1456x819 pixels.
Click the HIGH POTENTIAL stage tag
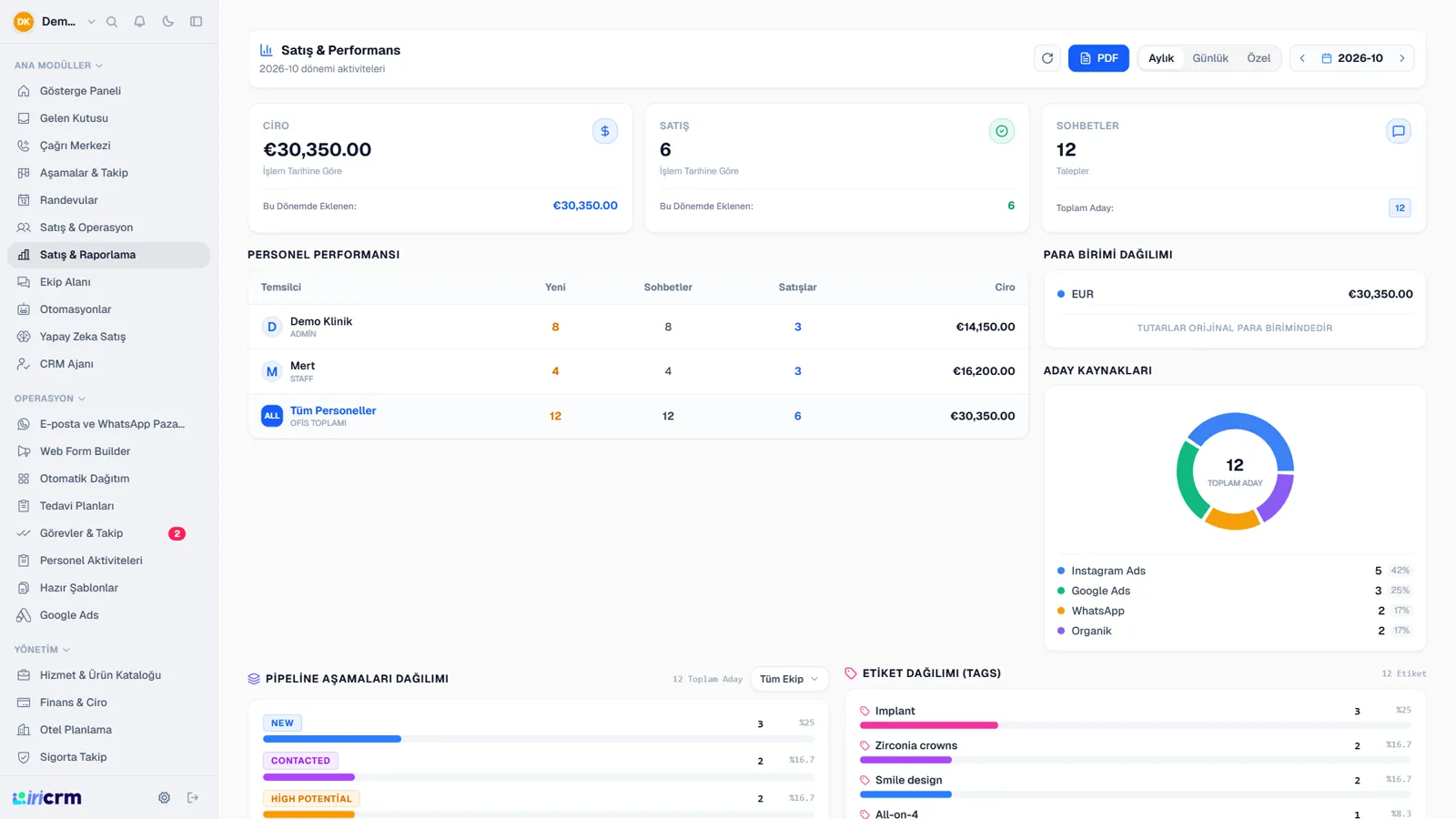[311, 799]
